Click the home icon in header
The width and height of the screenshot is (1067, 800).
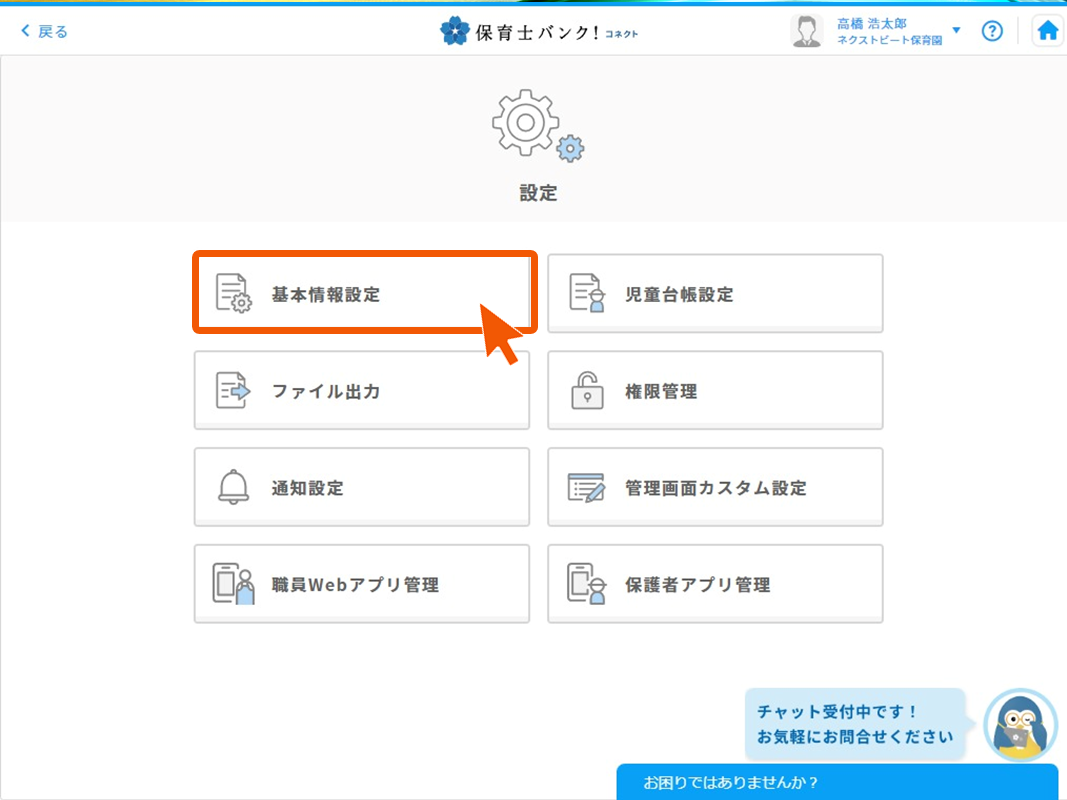point(1047,31)
